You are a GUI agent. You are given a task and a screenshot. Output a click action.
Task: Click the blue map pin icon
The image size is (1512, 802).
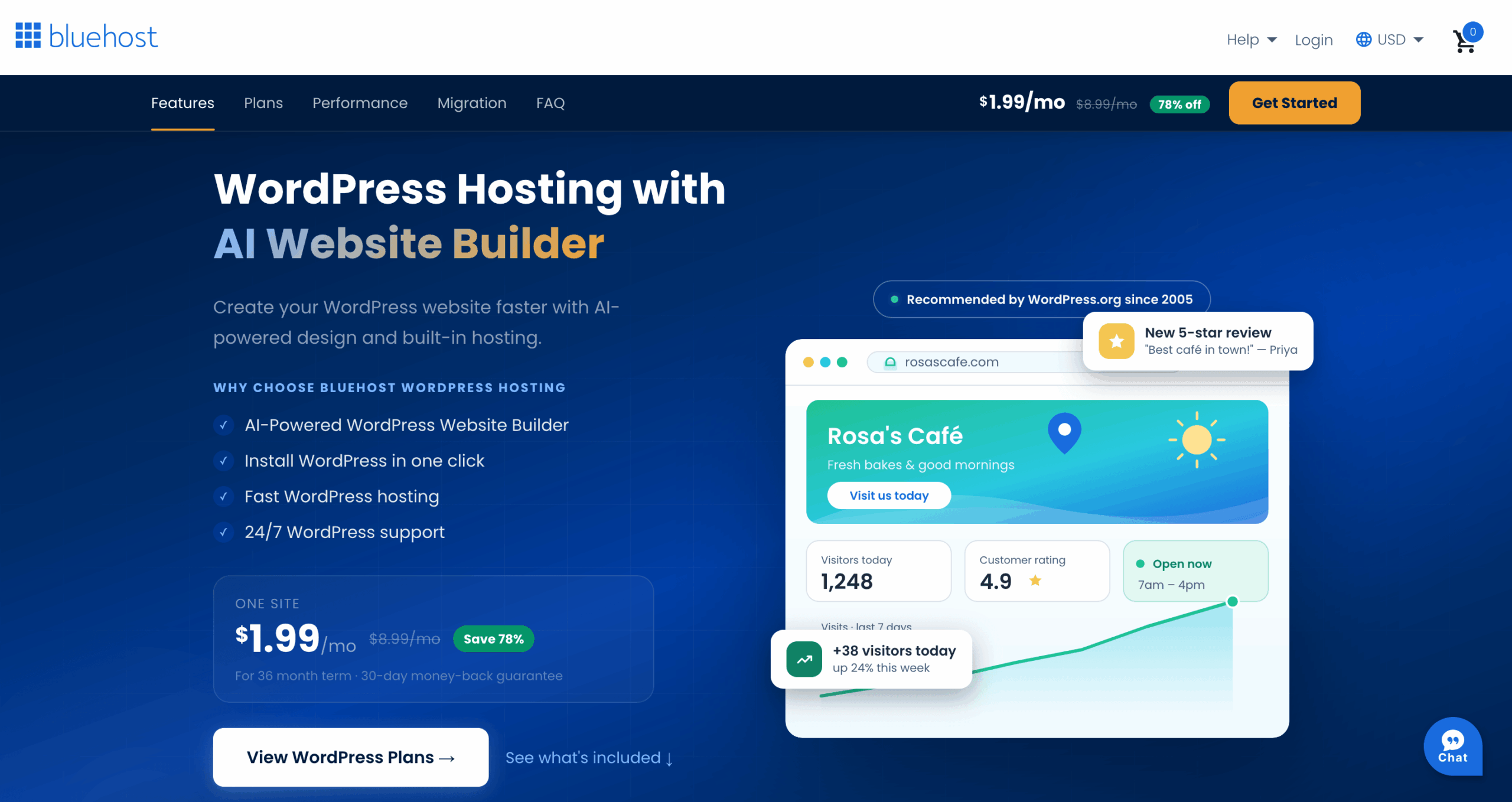tap(1064, 433)
